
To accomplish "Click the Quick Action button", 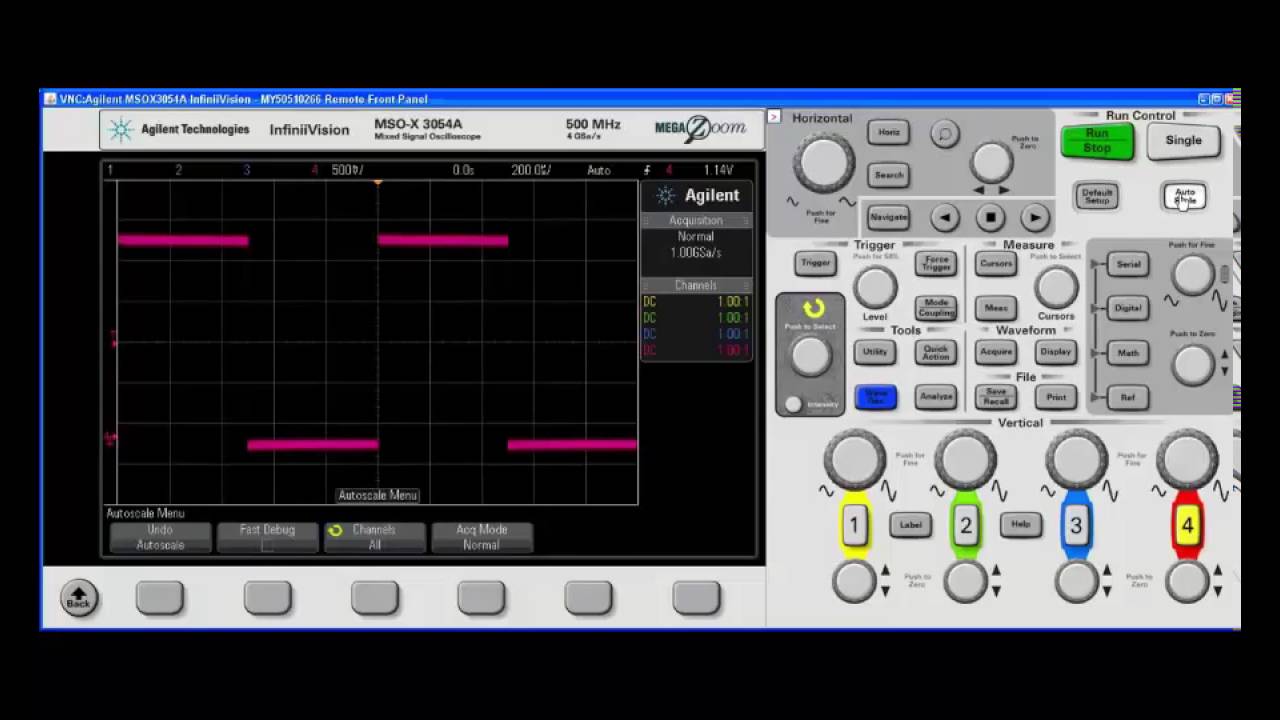I will [936, 352].
